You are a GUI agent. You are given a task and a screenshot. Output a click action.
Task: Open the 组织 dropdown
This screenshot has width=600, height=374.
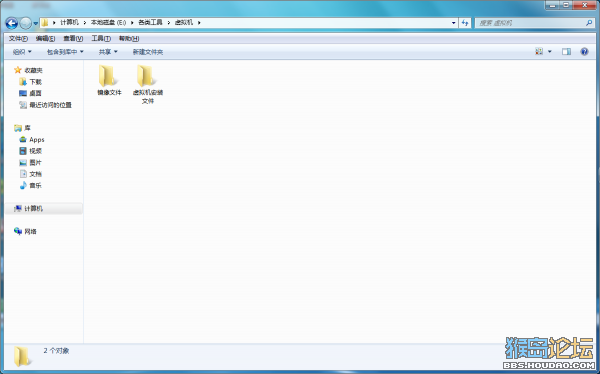point(22,52)
